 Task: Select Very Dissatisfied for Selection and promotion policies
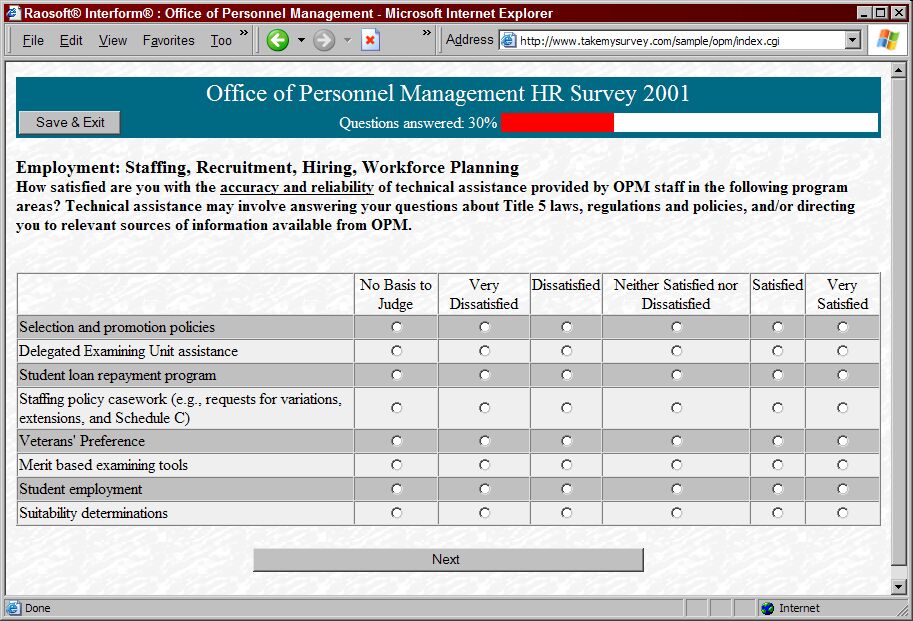coord(484,327)
